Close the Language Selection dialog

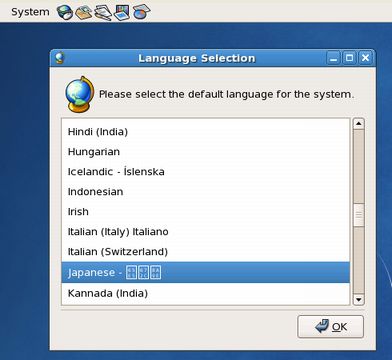coord(366,58)
